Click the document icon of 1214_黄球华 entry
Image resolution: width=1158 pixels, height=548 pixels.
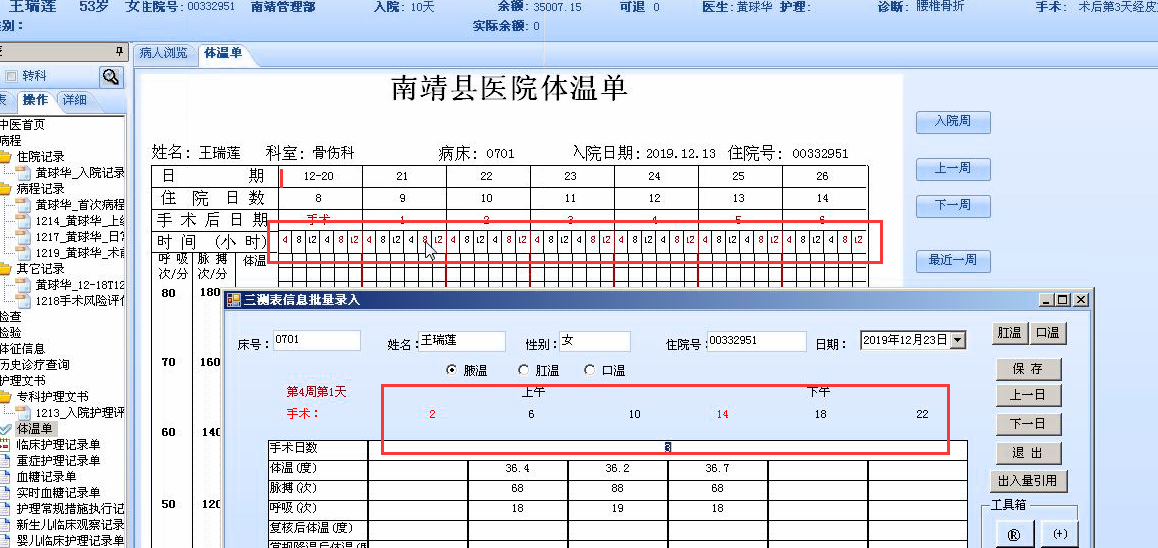click(x=24, y=221)
